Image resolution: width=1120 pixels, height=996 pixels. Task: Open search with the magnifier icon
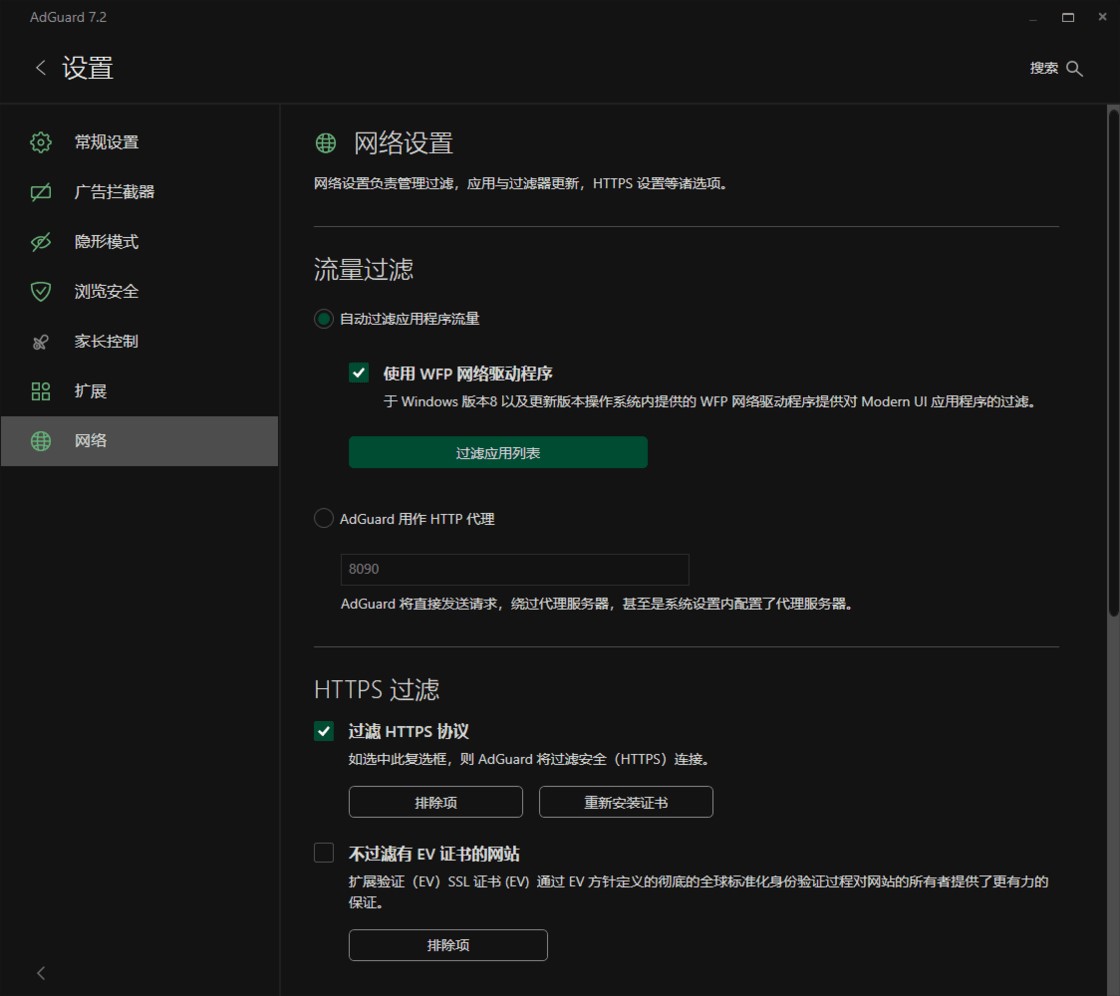[1075, 68]
